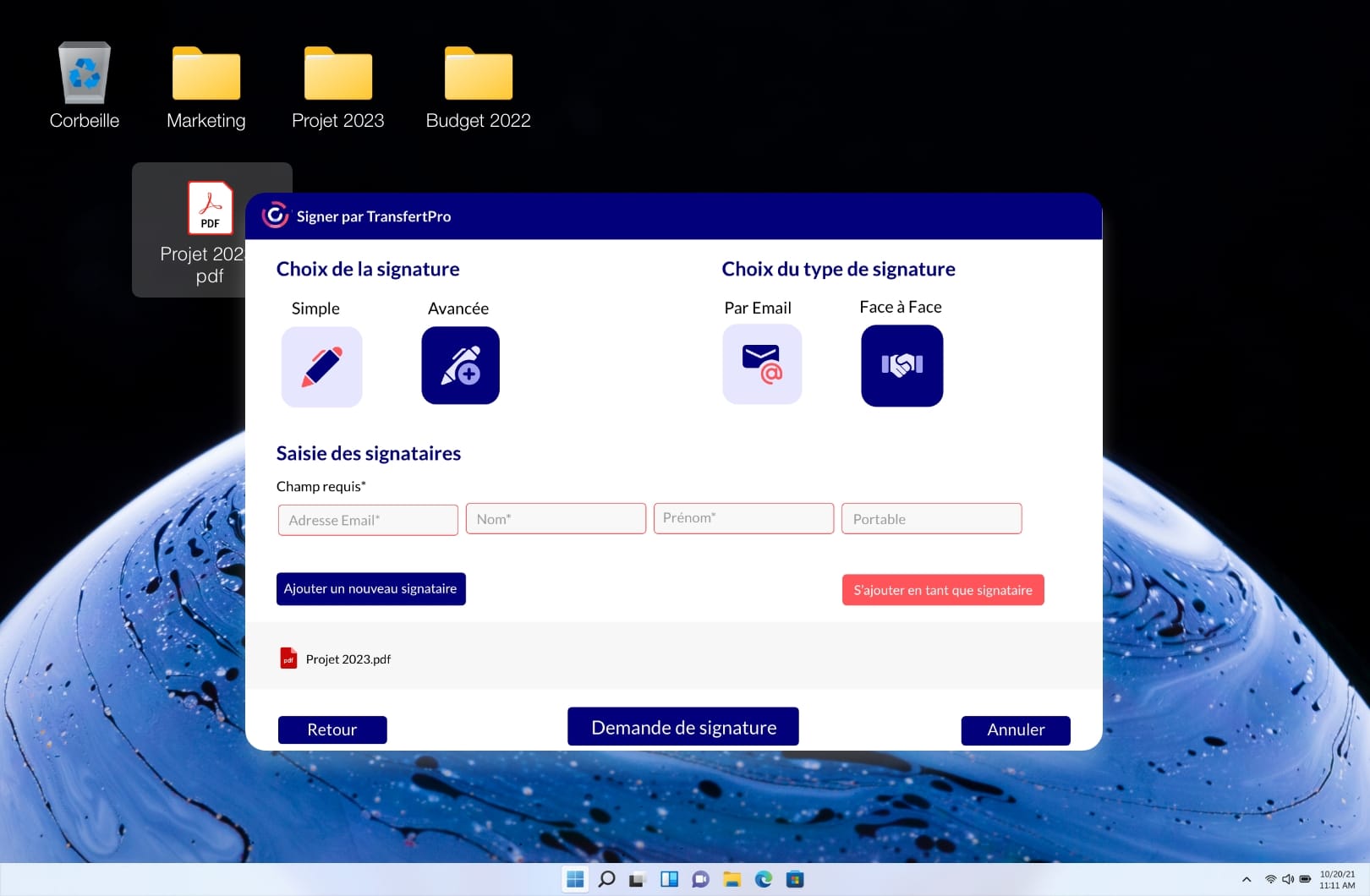The height and width of the screenshot is (896, 1370).
Task: Open Microsoft Store from taskbar
Action: pos(795,879)
